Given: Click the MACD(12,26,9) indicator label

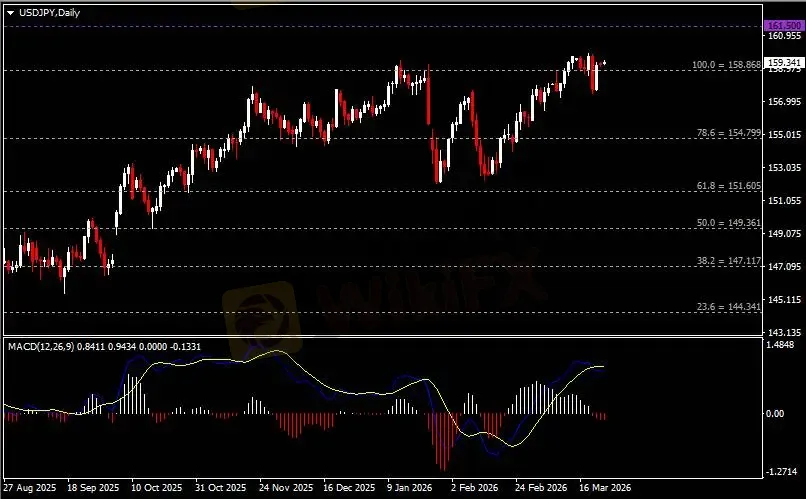Looking at the screenshot, I should (x=41, y=346).
